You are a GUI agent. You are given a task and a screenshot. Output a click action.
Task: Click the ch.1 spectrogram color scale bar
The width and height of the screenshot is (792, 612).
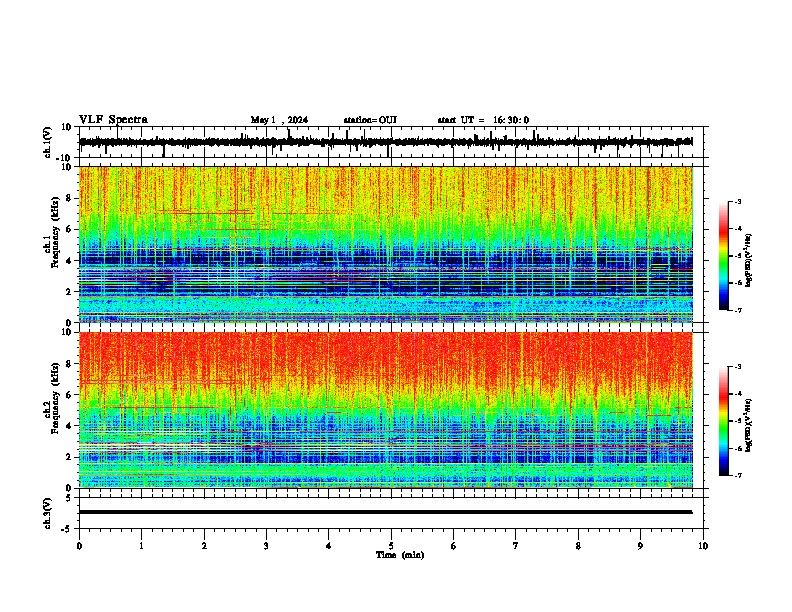click(x=724, y=256)
